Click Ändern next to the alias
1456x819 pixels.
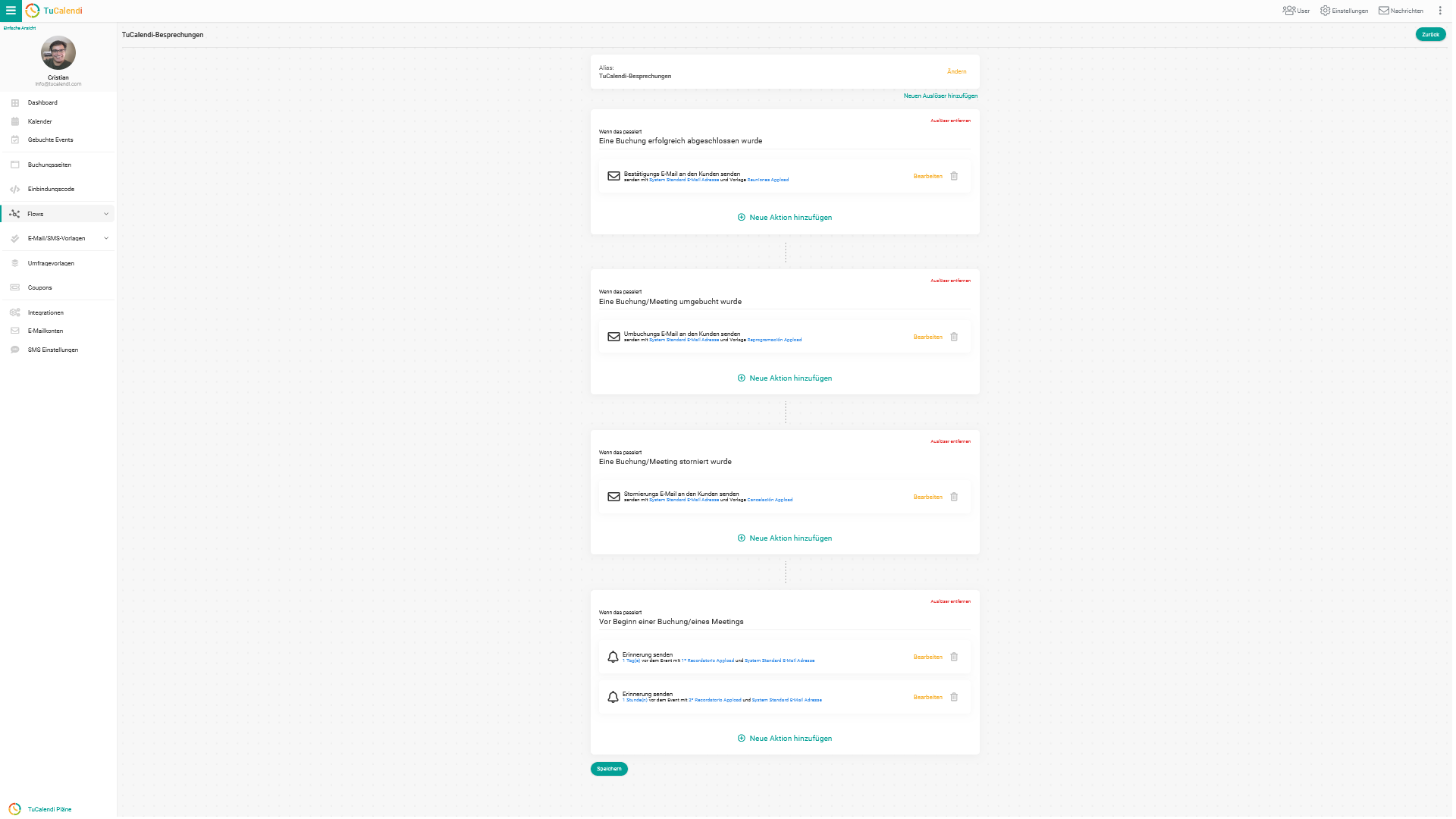point(956,72)
